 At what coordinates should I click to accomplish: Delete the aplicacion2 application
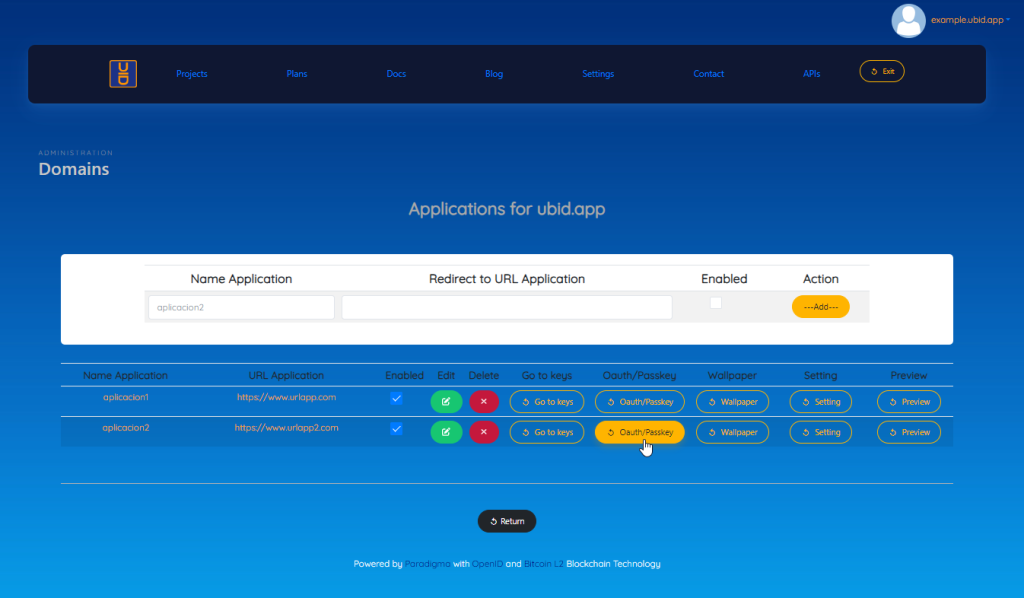click(x=484, y=432)
